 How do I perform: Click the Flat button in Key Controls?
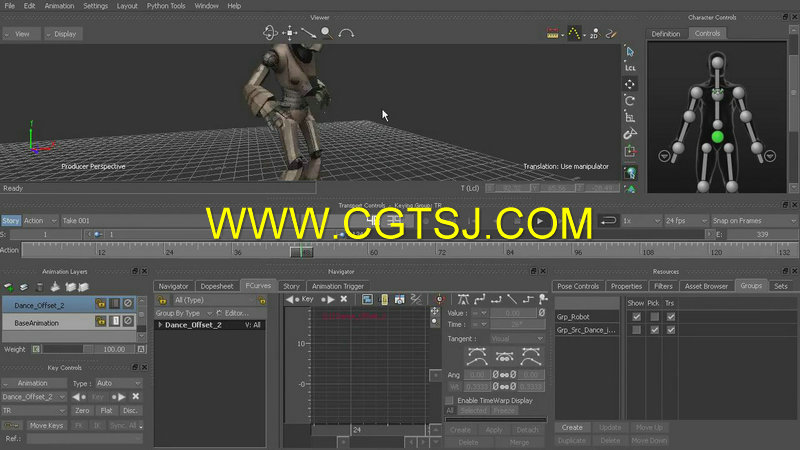coord(106,411)
